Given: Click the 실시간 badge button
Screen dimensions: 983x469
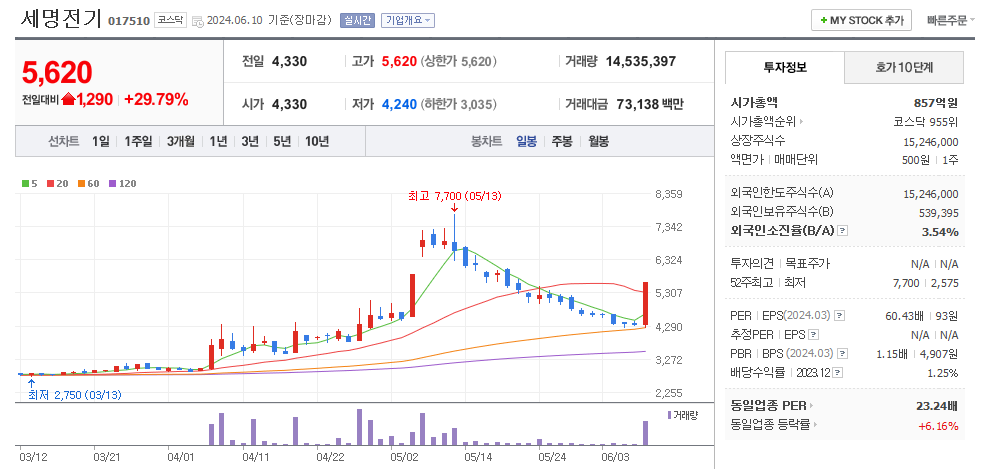Looking at the screenshot, I should coord(357,21).
